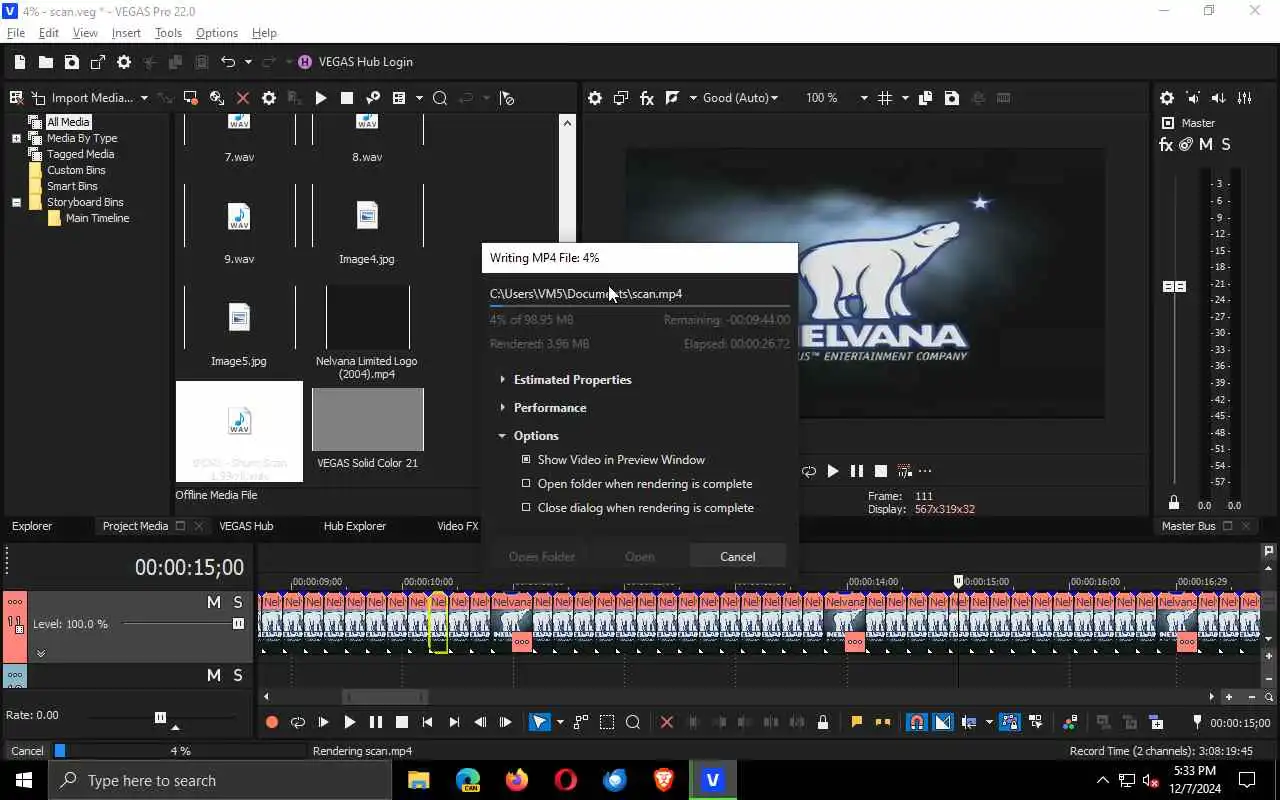
Task: Select the VEGAS Solid Color 21 thumbnail
Action: coord(368,420)
